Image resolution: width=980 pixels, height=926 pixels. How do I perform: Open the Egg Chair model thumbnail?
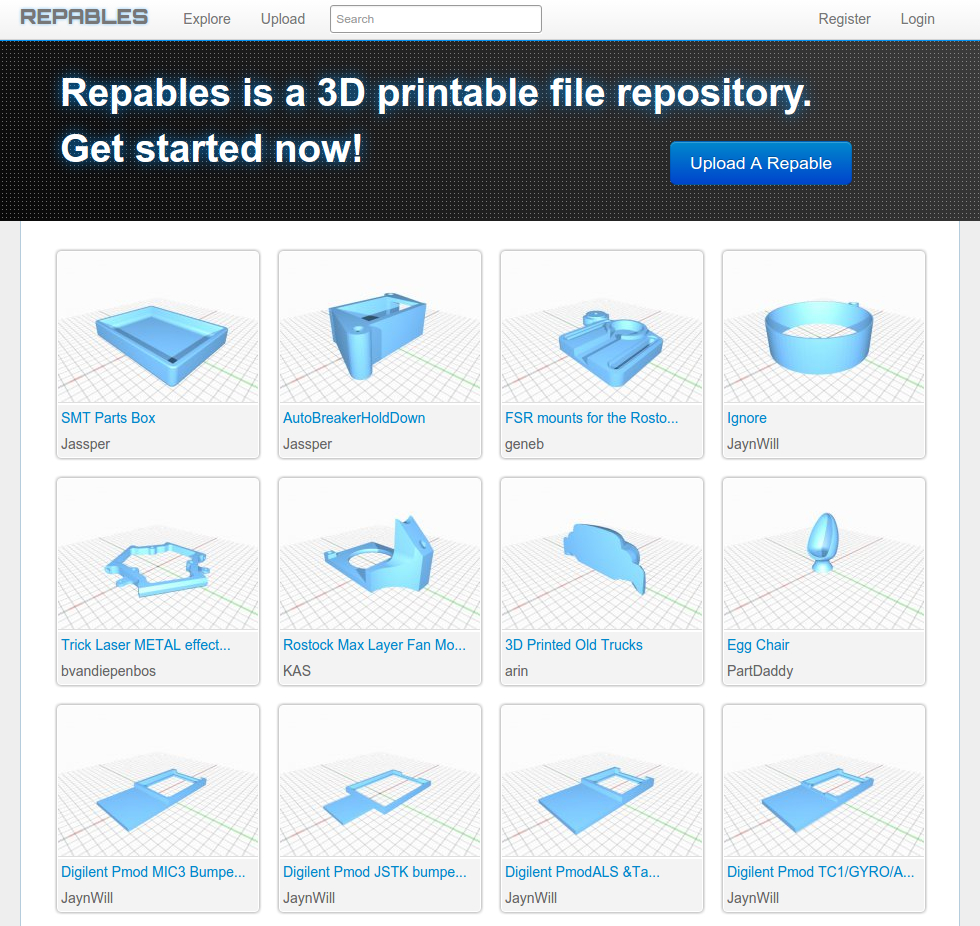tap(824, 554)
